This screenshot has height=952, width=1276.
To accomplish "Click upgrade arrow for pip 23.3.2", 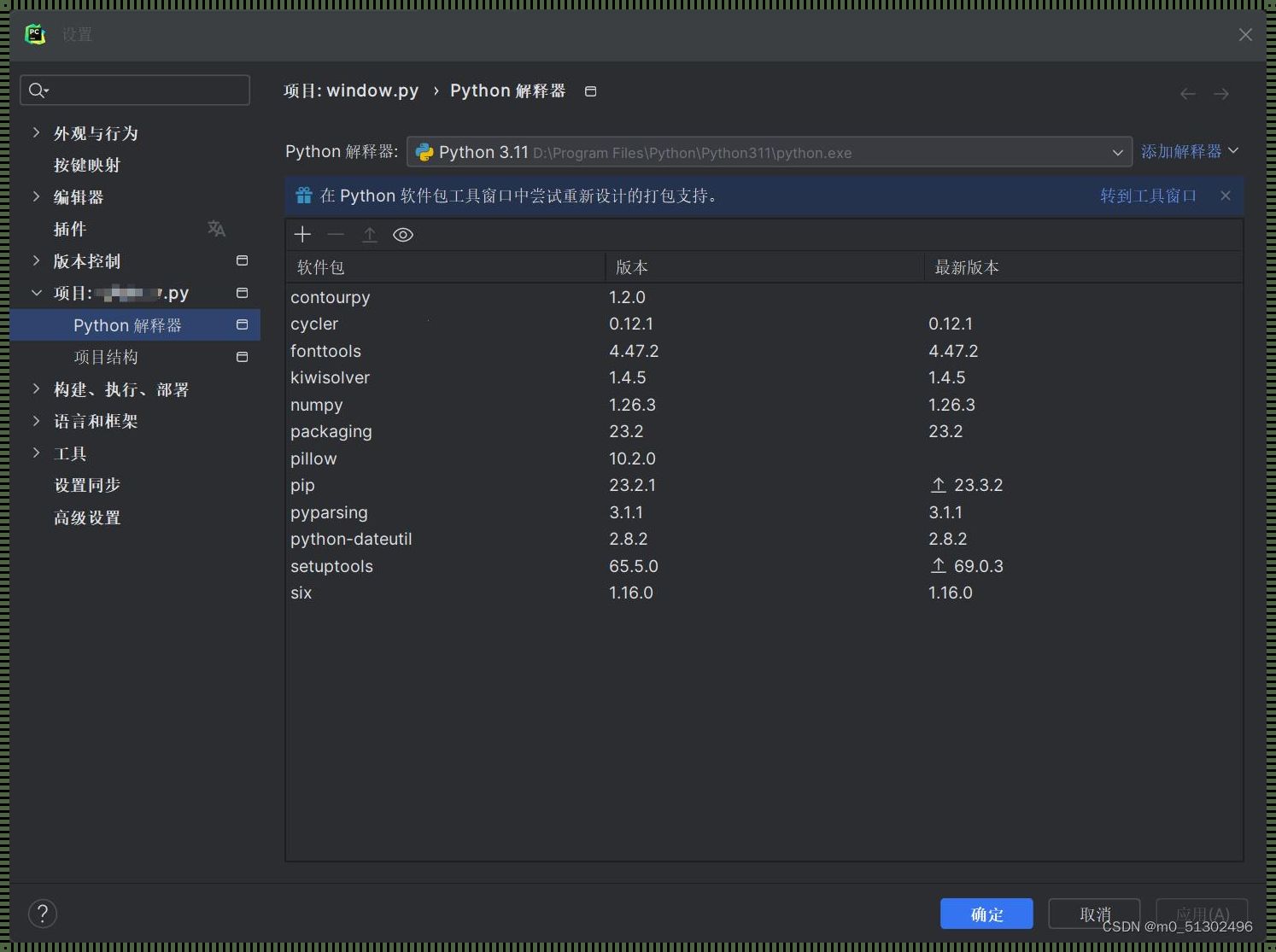I will pos(938,485).
